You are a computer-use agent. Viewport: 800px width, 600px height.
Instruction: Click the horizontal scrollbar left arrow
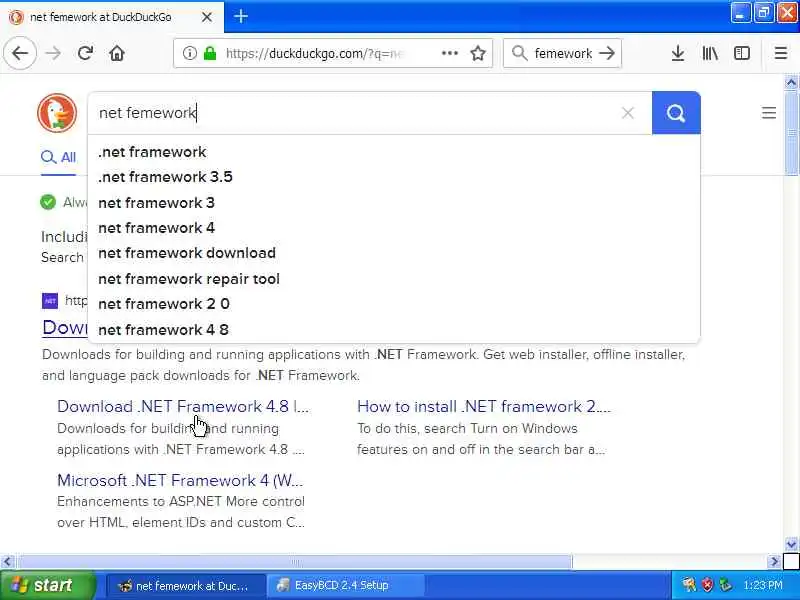pos(7,562)
